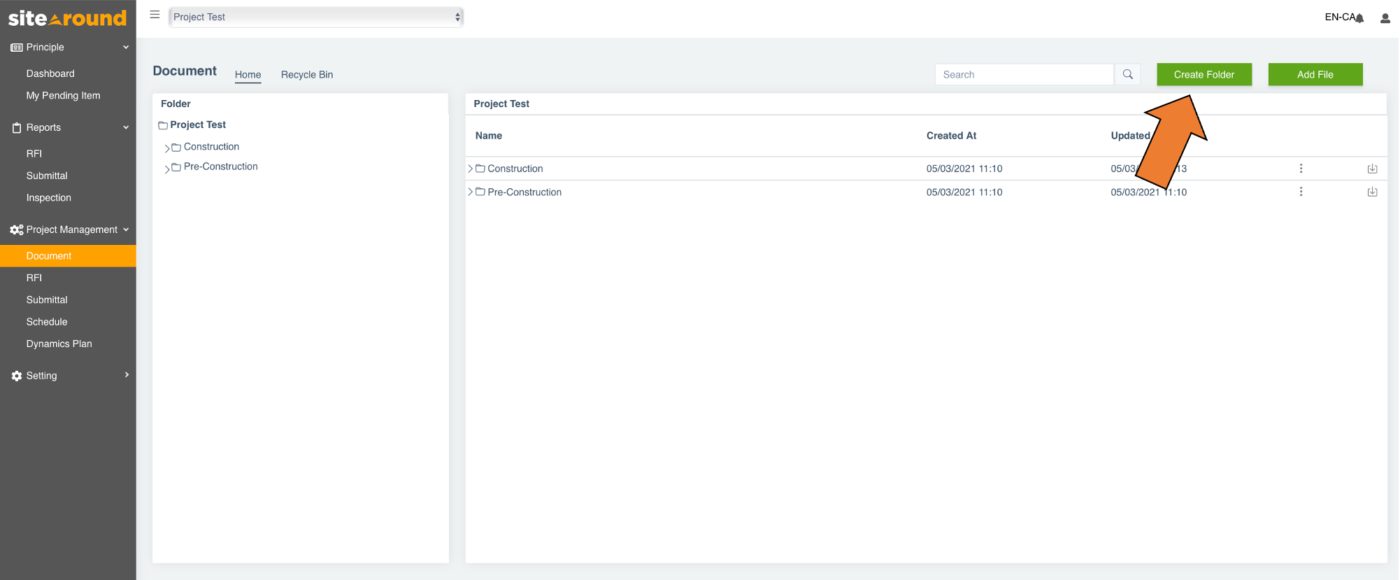Collapse the Reports section chevron
Screen dimensions: 1400x580
coord(126,127)
